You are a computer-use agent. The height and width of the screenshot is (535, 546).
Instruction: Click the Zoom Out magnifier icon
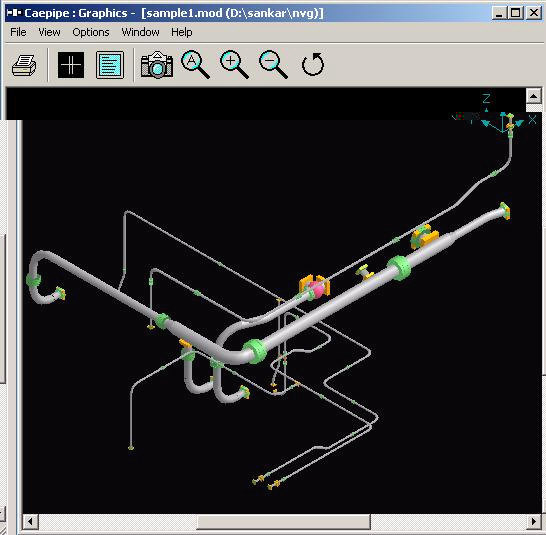point(273,64)
